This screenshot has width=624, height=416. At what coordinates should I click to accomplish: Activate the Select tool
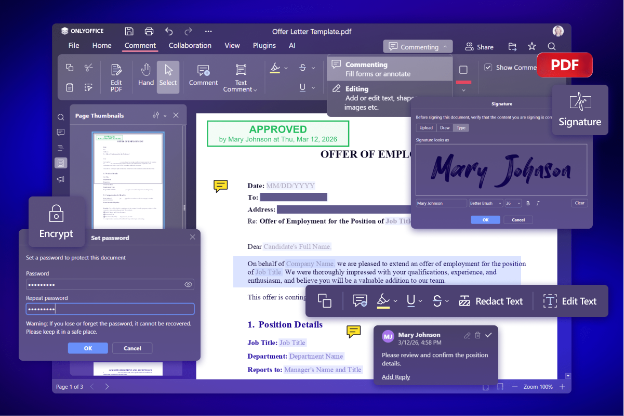tap(168, 77)
